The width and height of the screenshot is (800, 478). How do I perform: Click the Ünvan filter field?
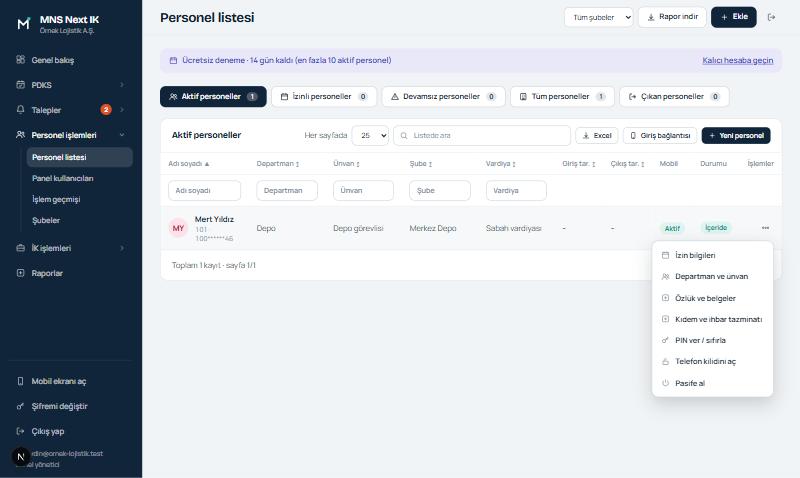tap(363, 190)
